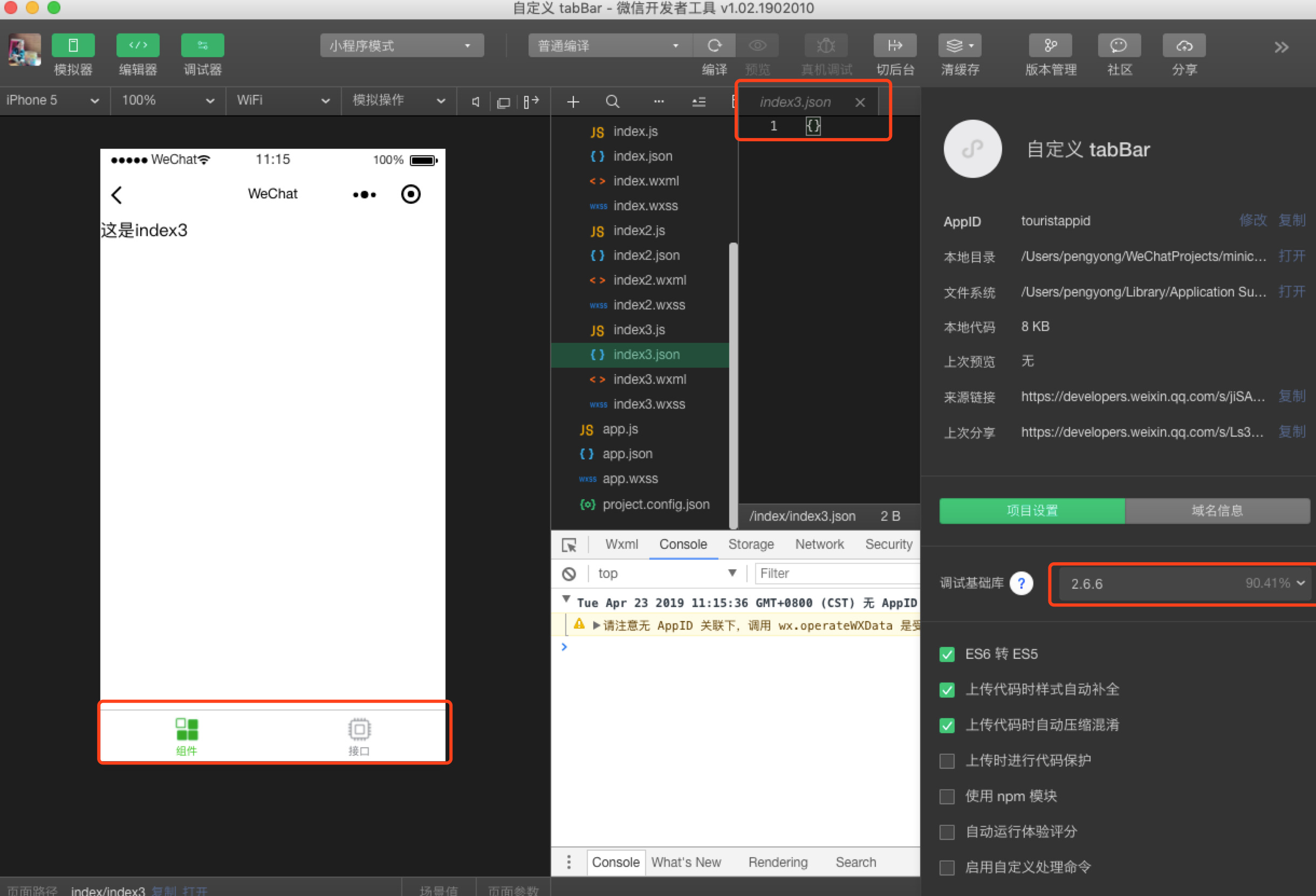Switch to the Storage debugger tab
Viewport: 1316px width, 896px height.
coord(751,544)
